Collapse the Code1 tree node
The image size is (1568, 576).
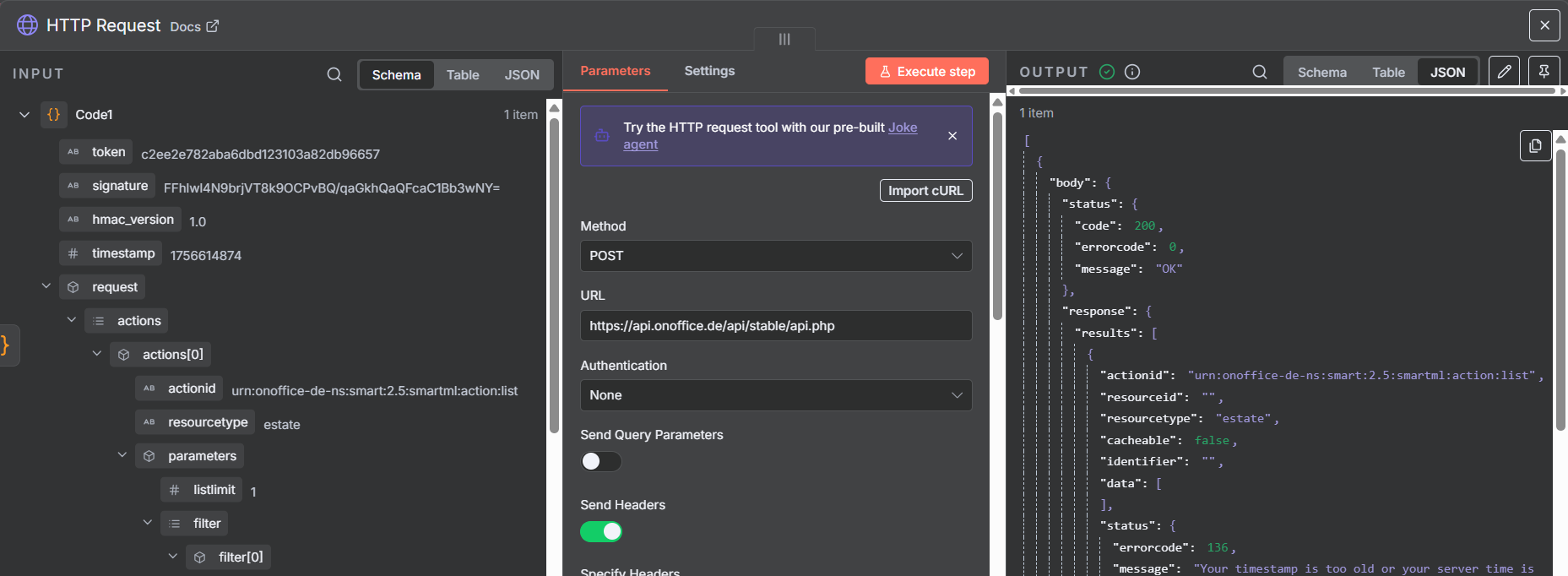[x=24, y=115]
